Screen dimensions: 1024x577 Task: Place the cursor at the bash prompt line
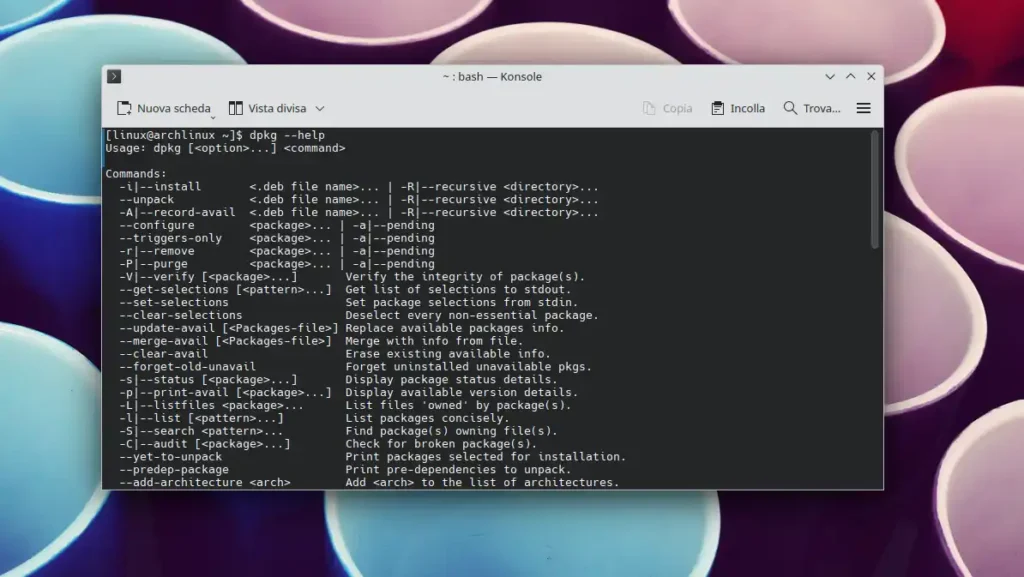point(200,134)
